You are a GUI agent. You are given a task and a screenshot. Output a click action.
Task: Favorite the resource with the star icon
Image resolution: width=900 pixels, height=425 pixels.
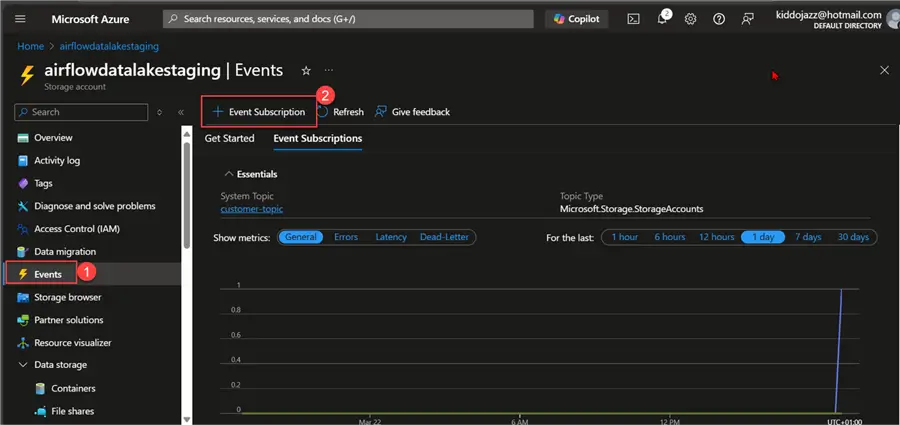click(306, 71)
